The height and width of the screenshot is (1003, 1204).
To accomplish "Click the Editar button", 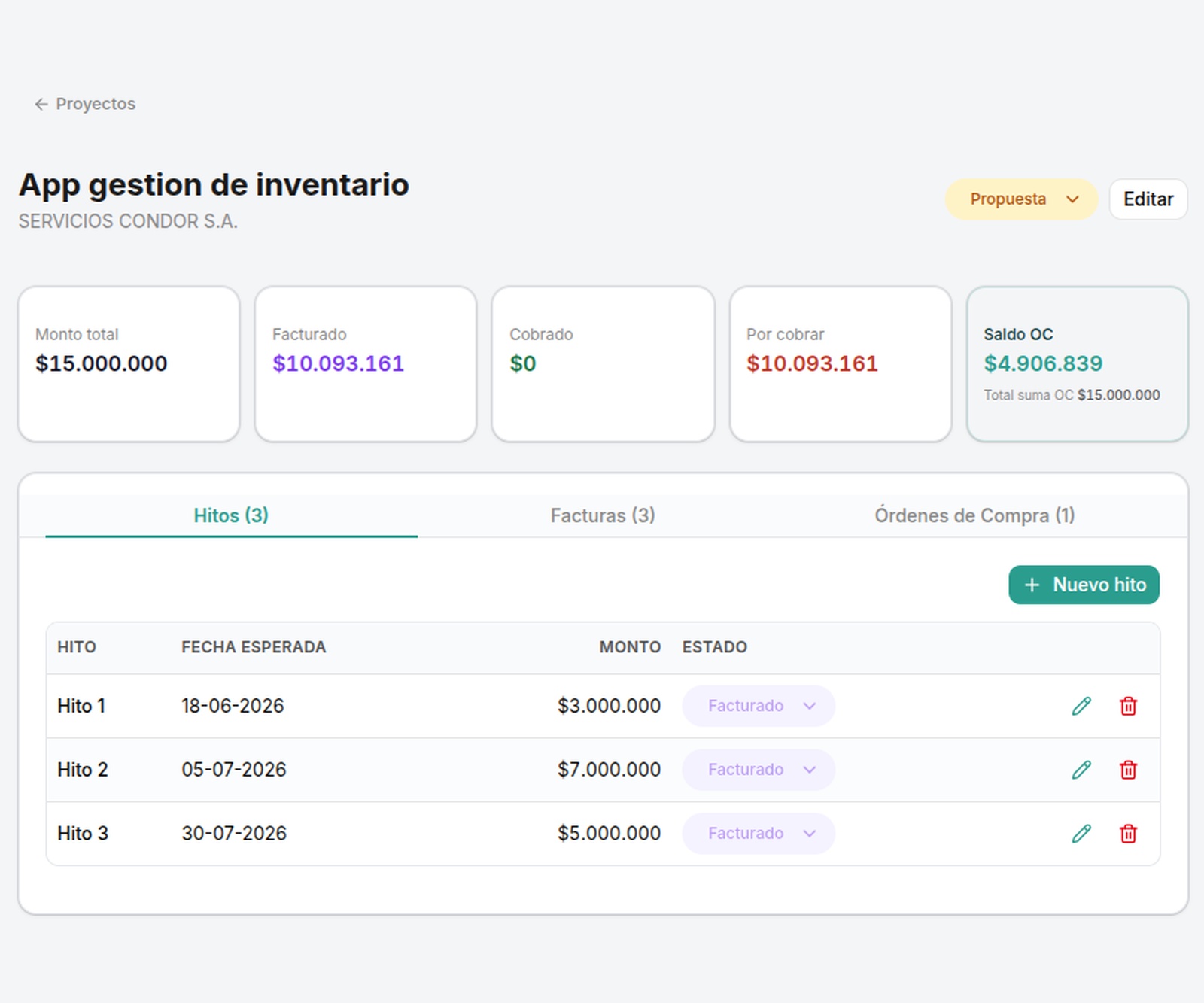I will pyautogui.click(x=1148, y=199).
